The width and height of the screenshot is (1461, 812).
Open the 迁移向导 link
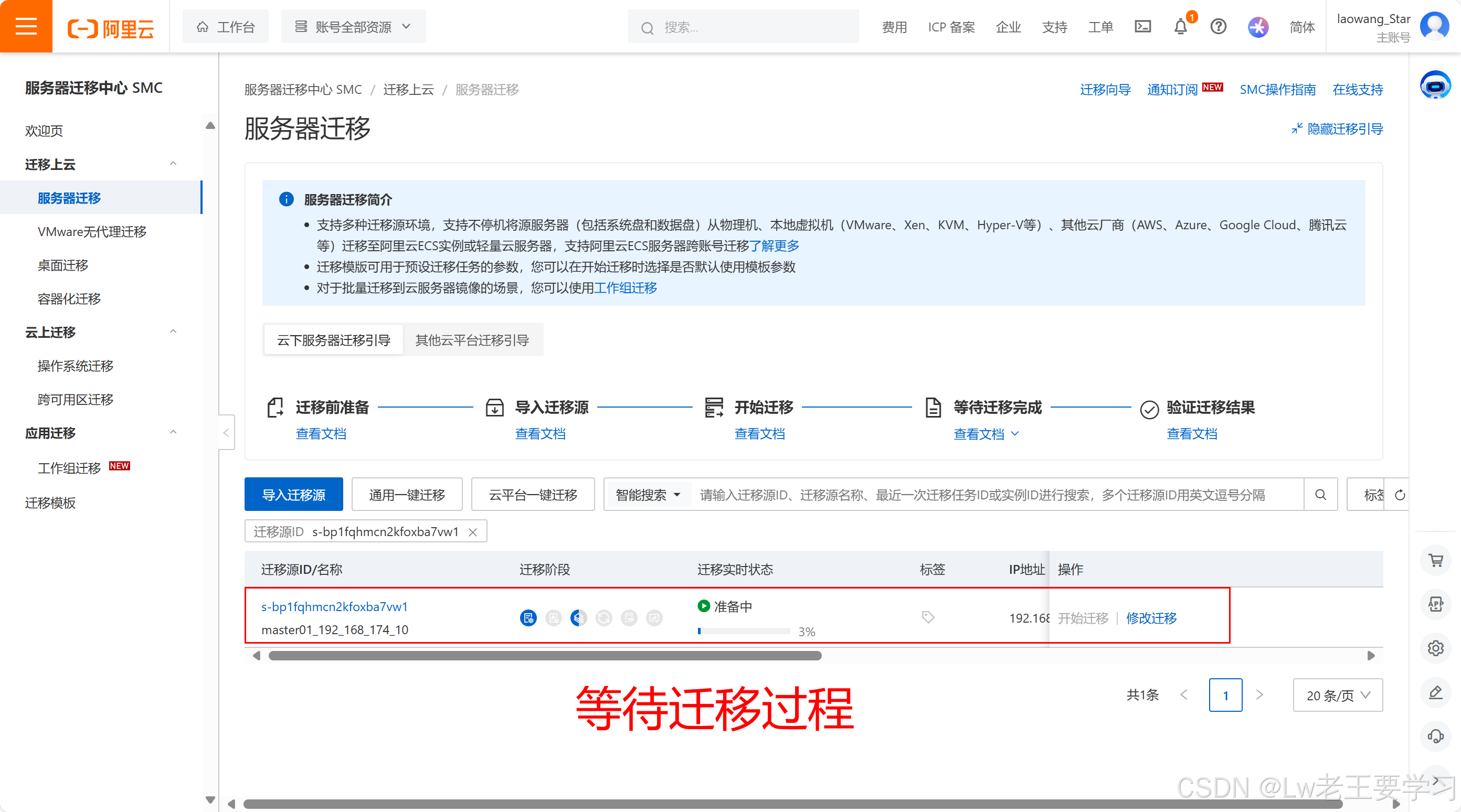(x=1105, y=89)
